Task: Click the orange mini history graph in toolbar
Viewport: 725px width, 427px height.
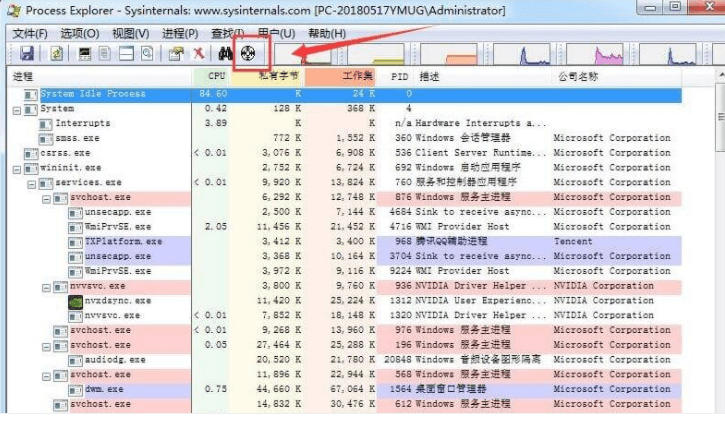Action: pyautogui.click(x=449, y=54)
